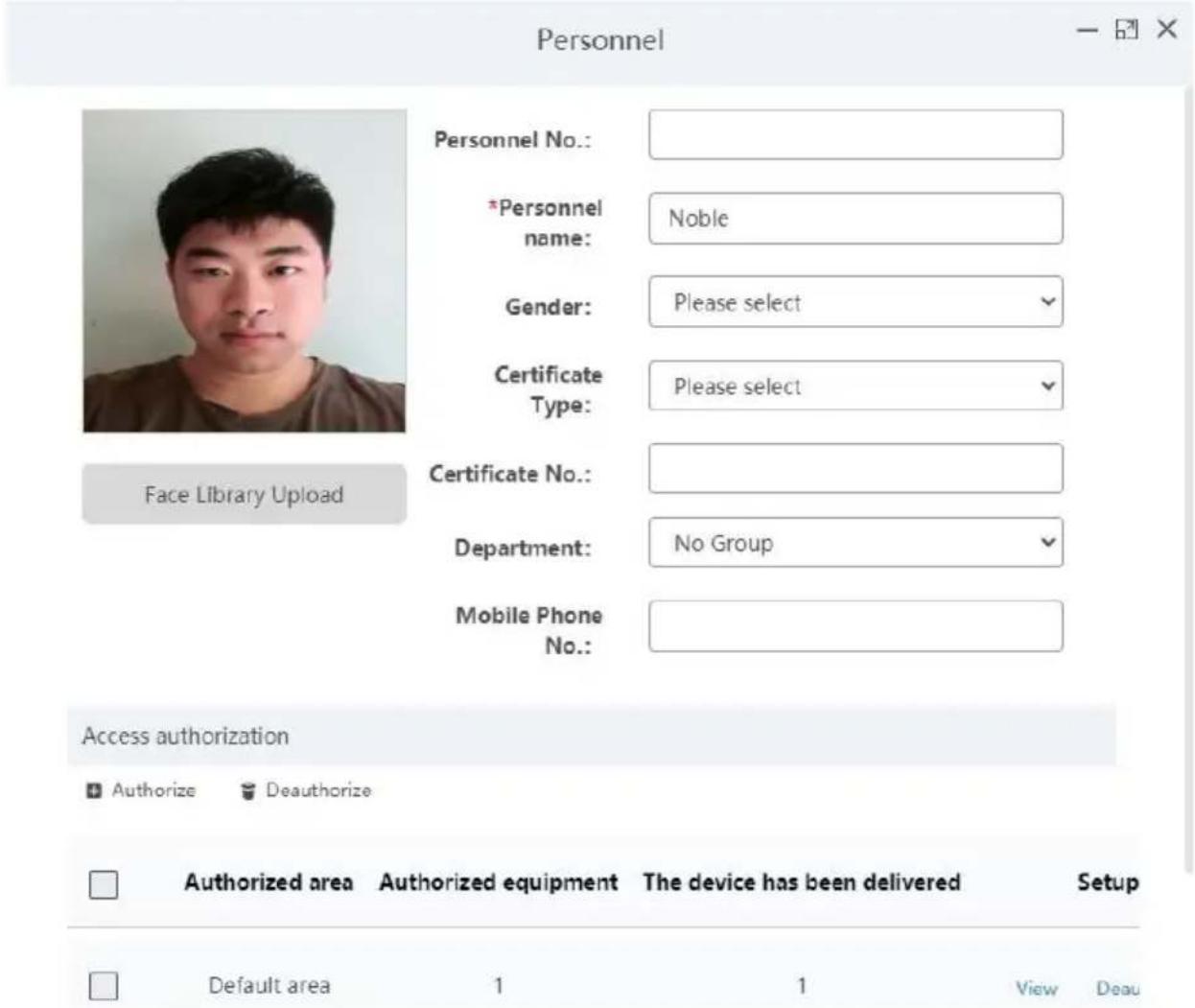Open View link for Default area

click(x=1037, y=988)
